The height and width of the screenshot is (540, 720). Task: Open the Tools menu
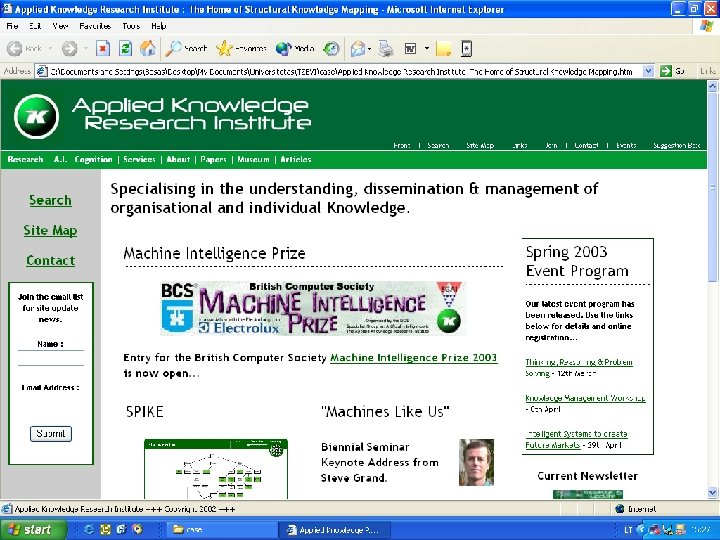coord(131,26)
